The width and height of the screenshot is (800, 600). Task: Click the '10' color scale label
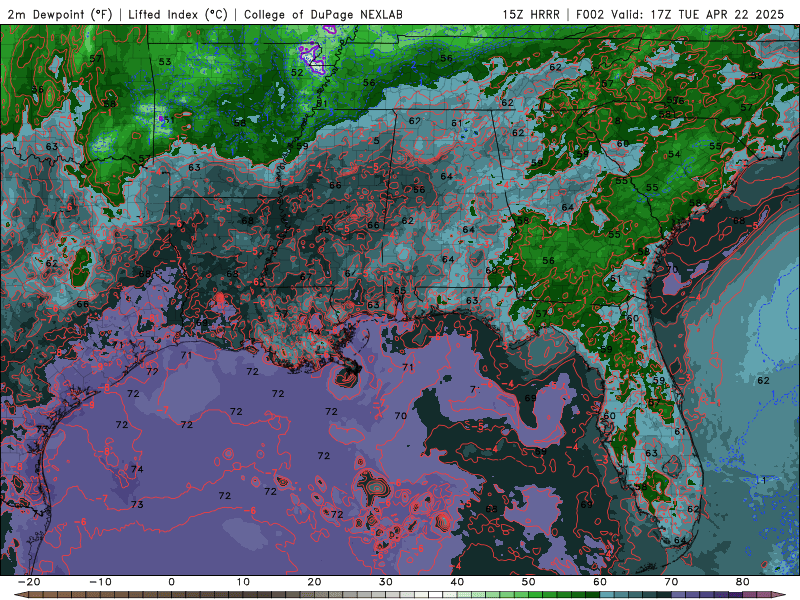coord(243,582)
